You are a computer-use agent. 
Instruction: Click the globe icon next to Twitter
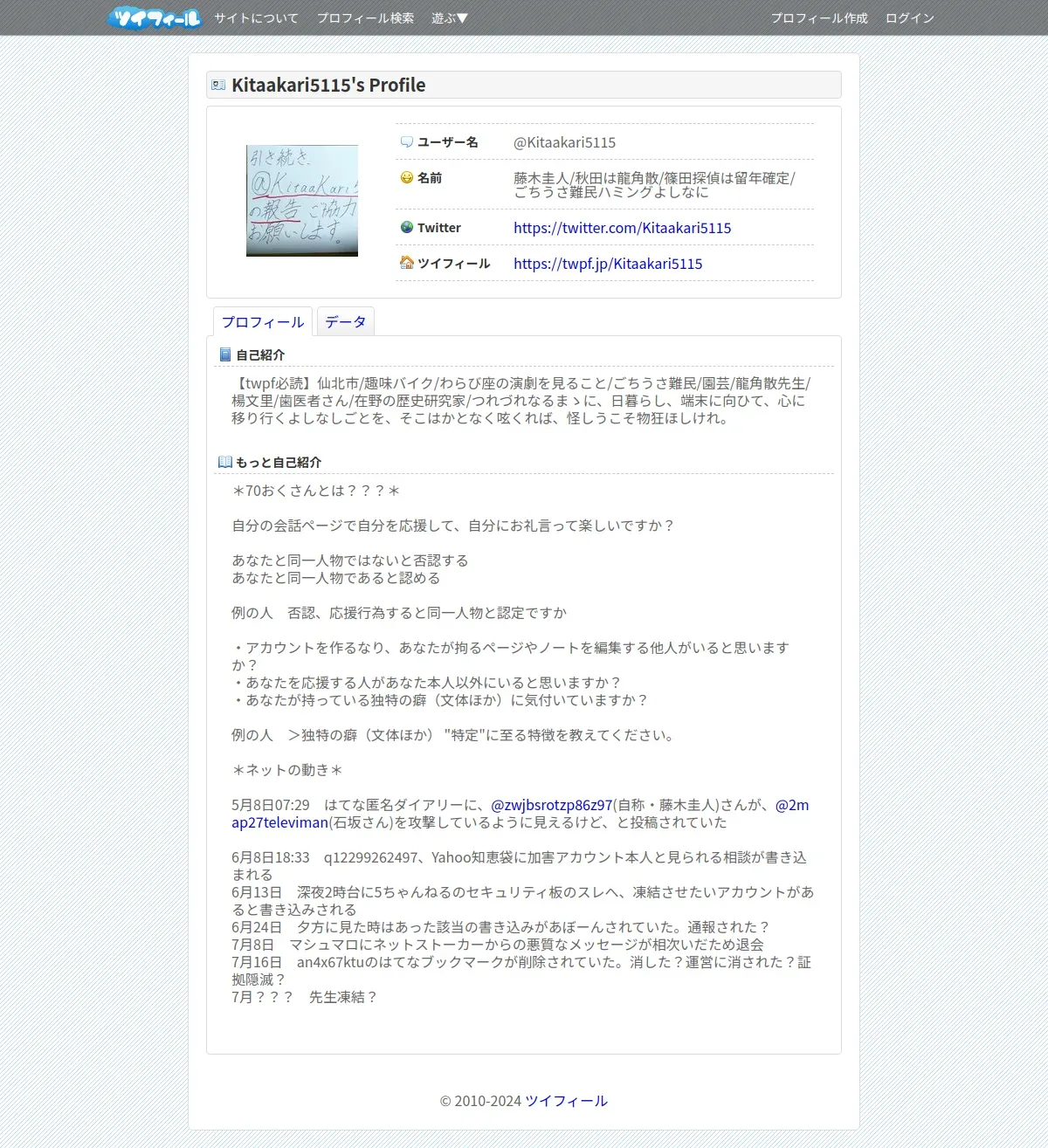coord(407,227)
